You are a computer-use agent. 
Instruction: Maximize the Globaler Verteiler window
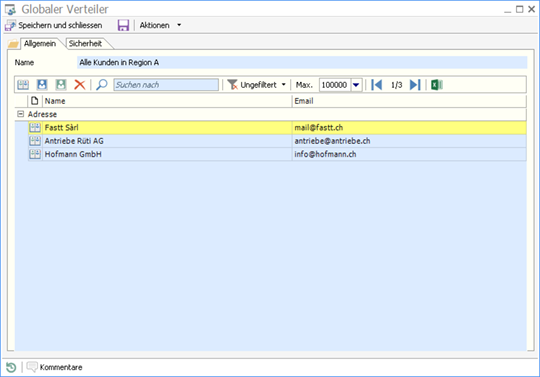point(519,9)
